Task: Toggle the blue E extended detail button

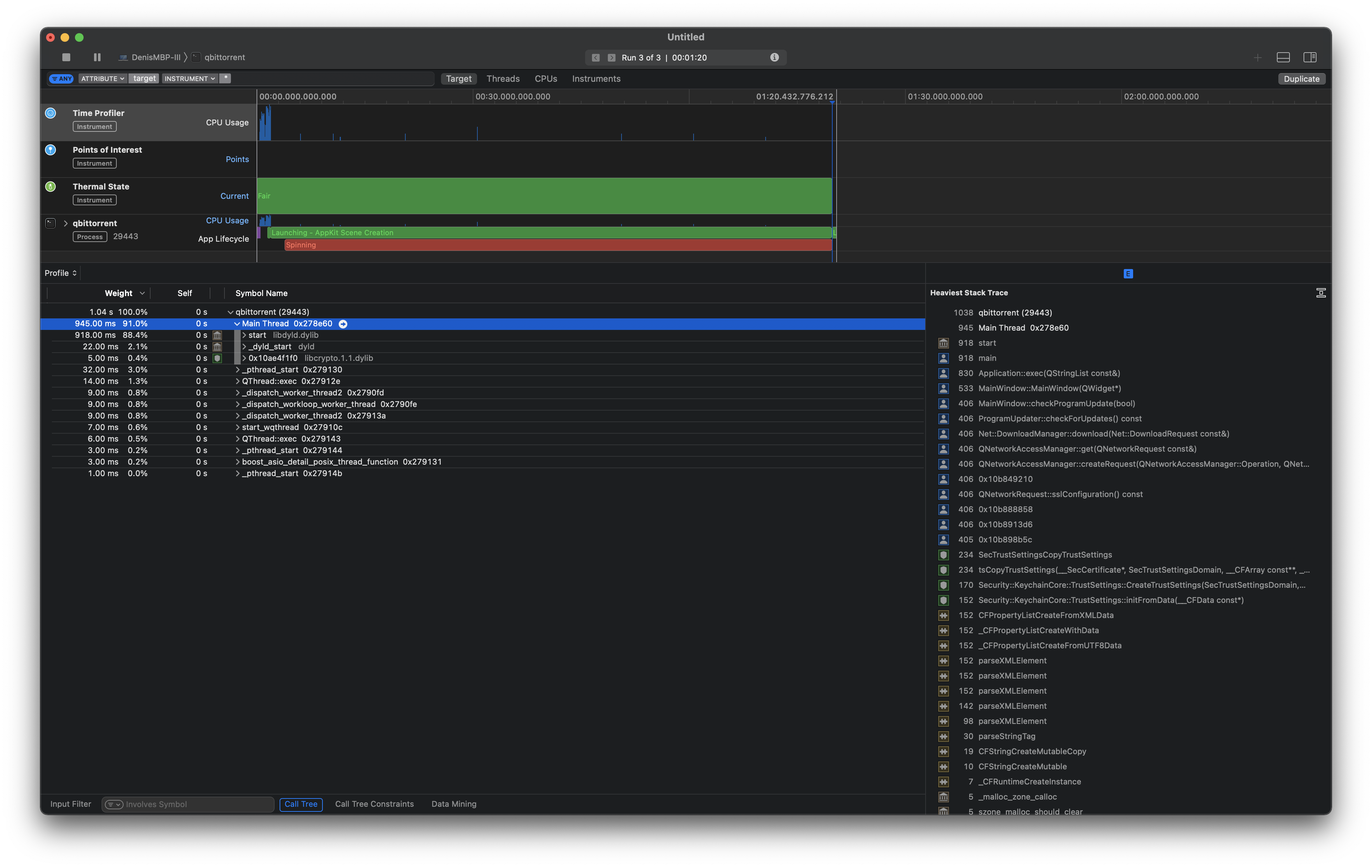Action: 1129,273
